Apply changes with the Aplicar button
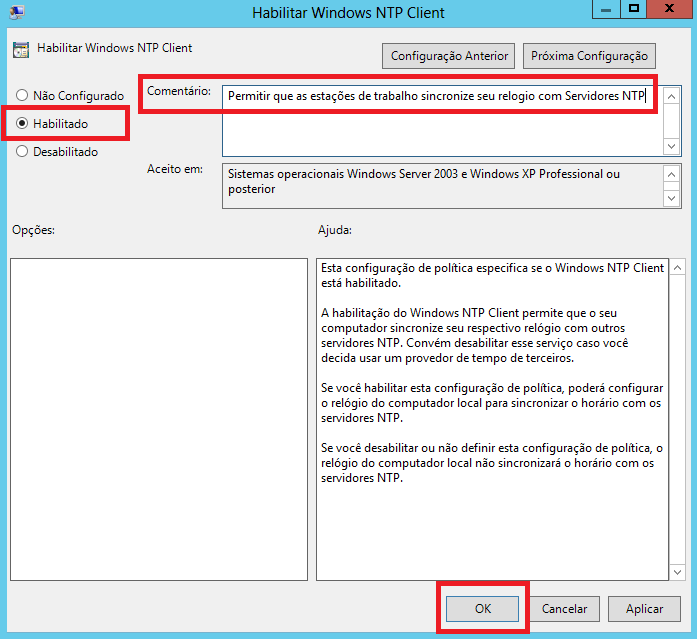 click(x=644, y=608)
